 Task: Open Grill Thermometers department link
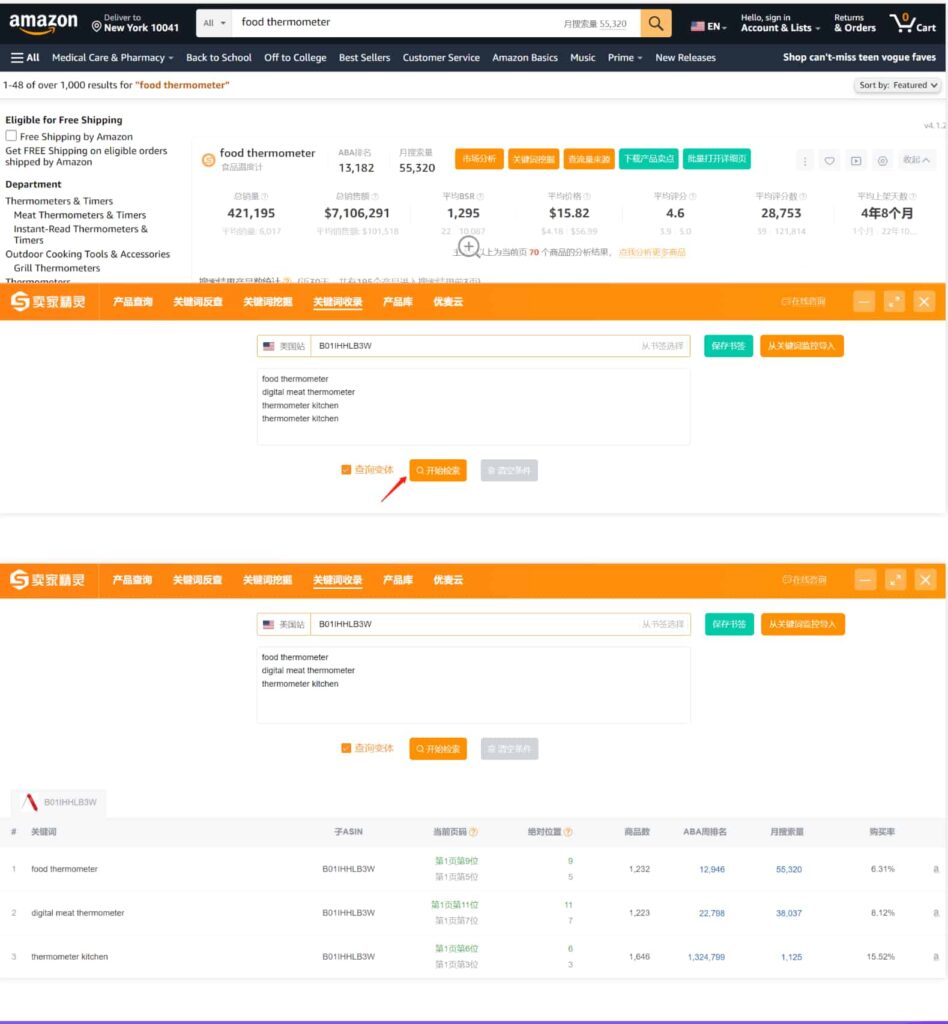pos(57,268)
